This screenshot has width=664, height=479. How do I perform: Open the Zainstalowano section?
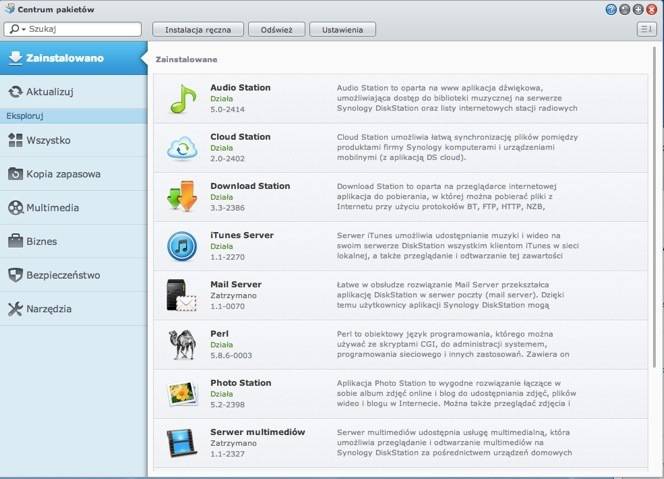pyautogui.click(x=74, y=58)
